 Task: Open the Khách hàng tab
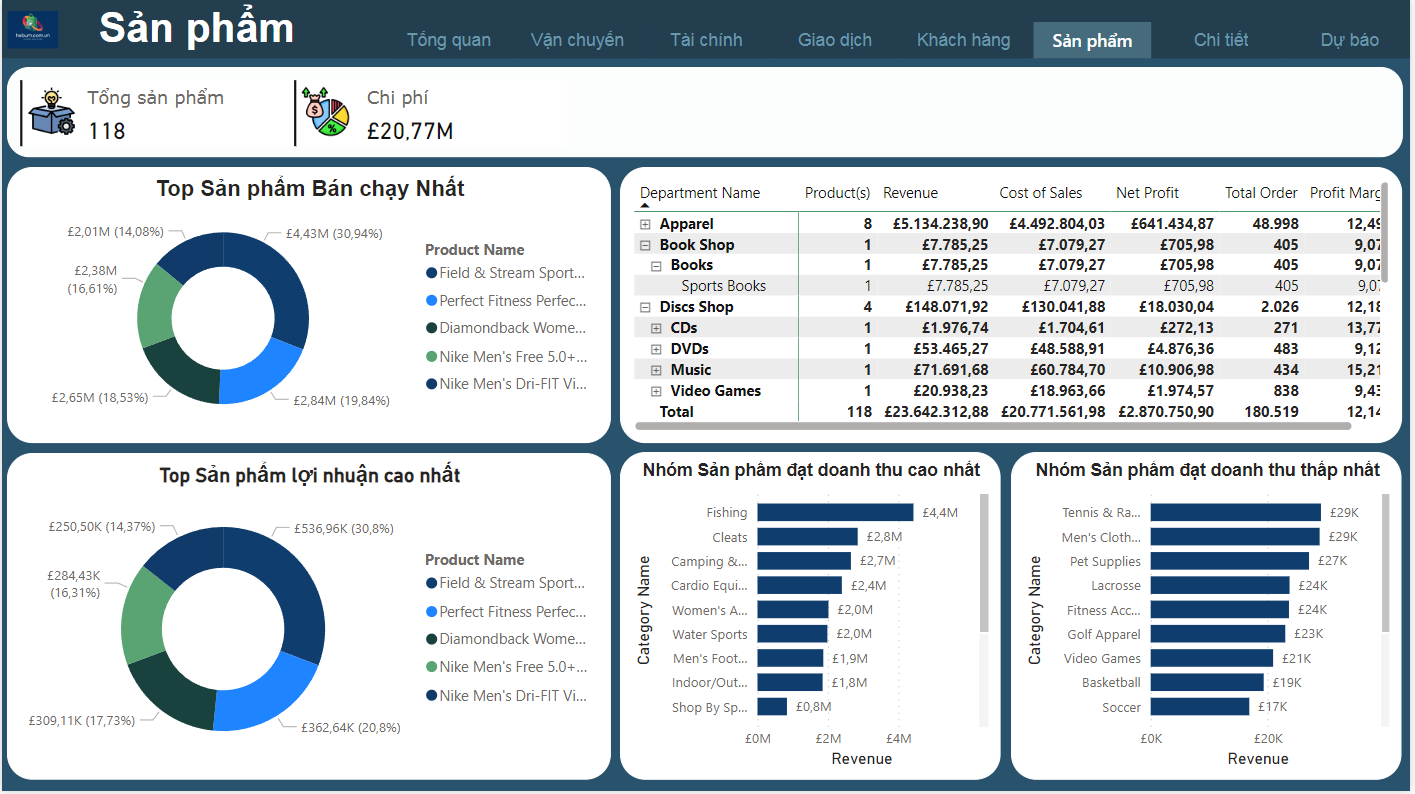point(963,40)
